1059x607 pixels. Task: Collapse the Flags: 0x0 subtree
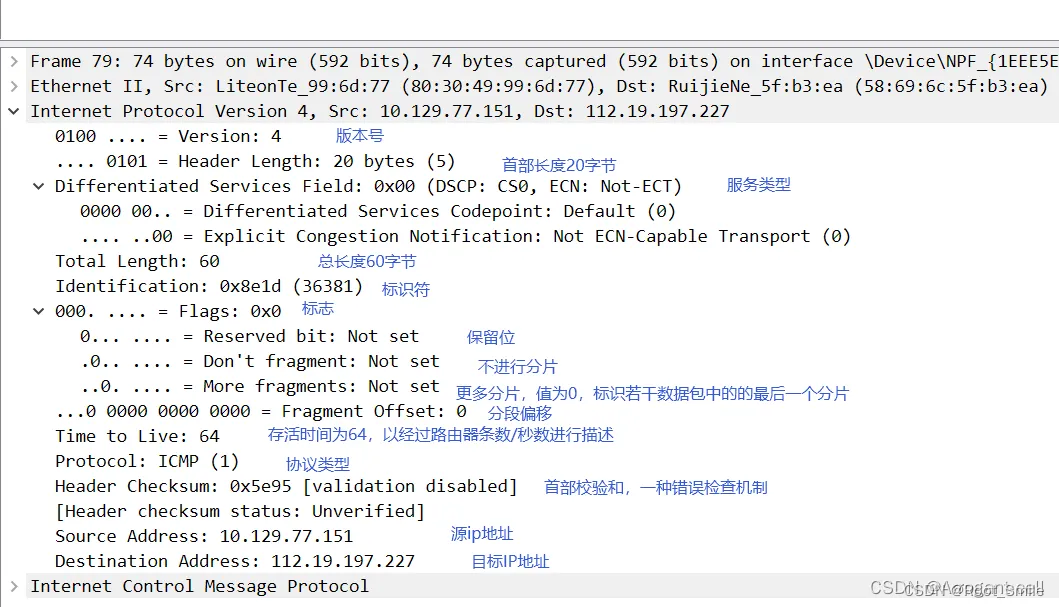(x=38, y=311)
